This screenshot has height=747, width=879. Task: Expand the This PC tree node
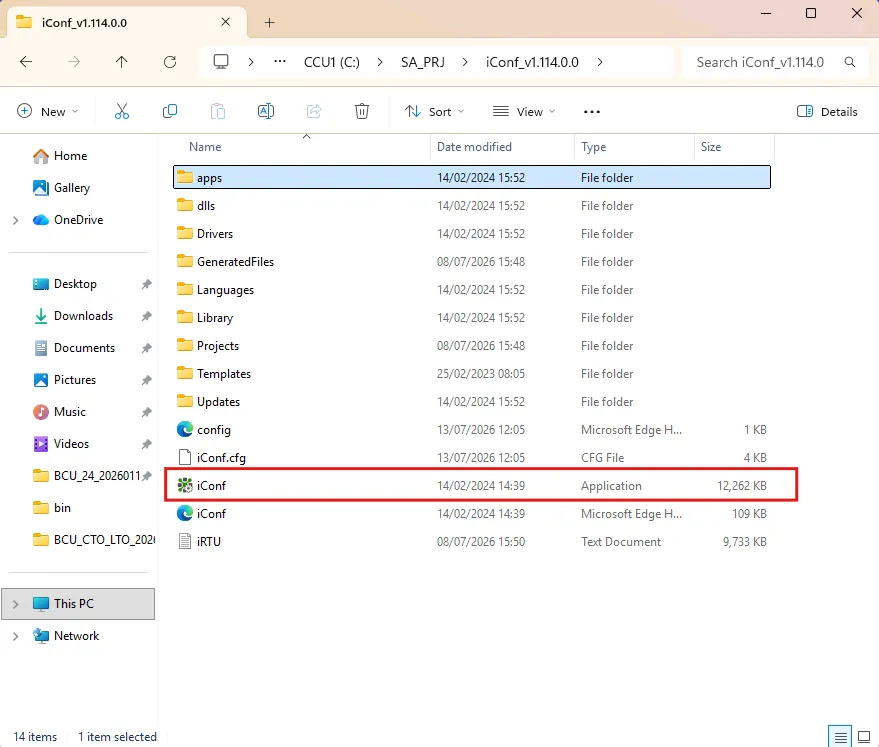tap(16, 604)
